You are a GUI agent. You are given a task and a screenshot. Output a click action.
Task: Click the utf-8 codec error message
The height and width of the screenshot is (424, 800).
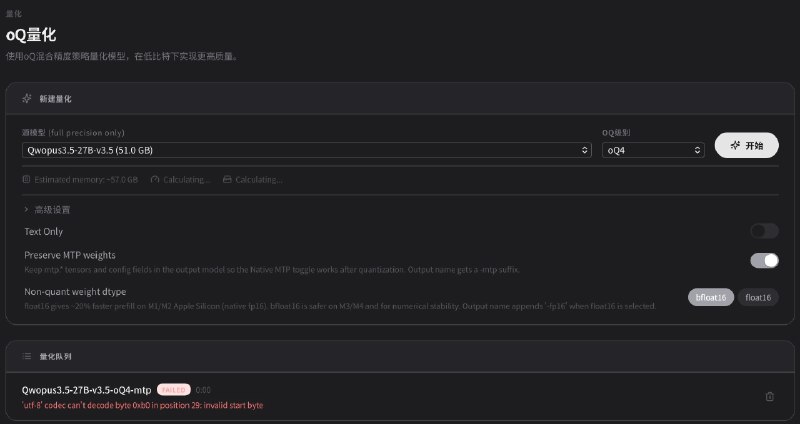pyautogui.click(x=142, y=405)
